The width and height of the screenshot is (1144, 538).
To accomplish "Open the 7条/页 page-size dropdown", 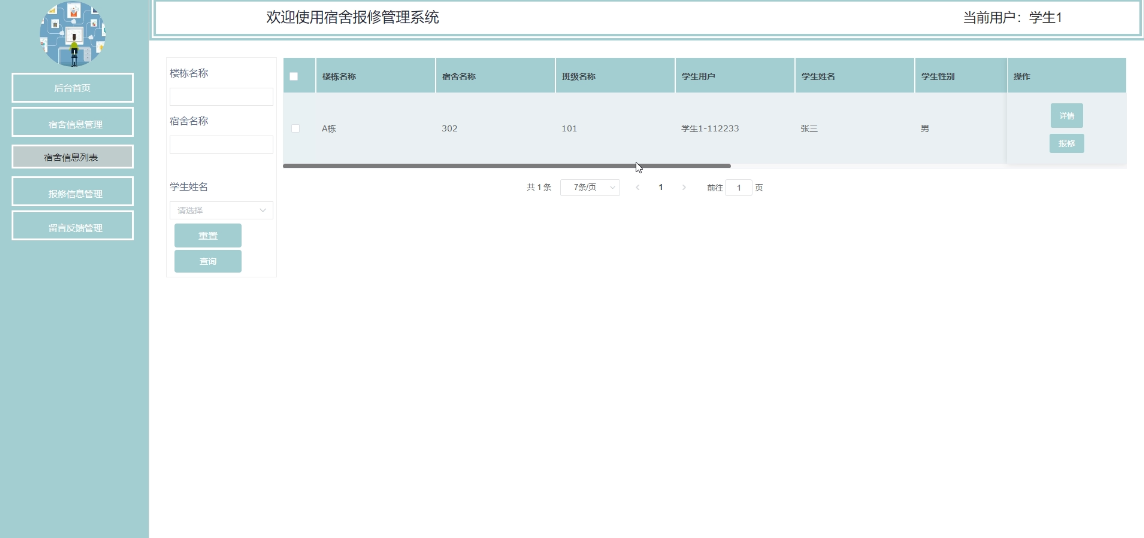I will (x=590, y=188).
